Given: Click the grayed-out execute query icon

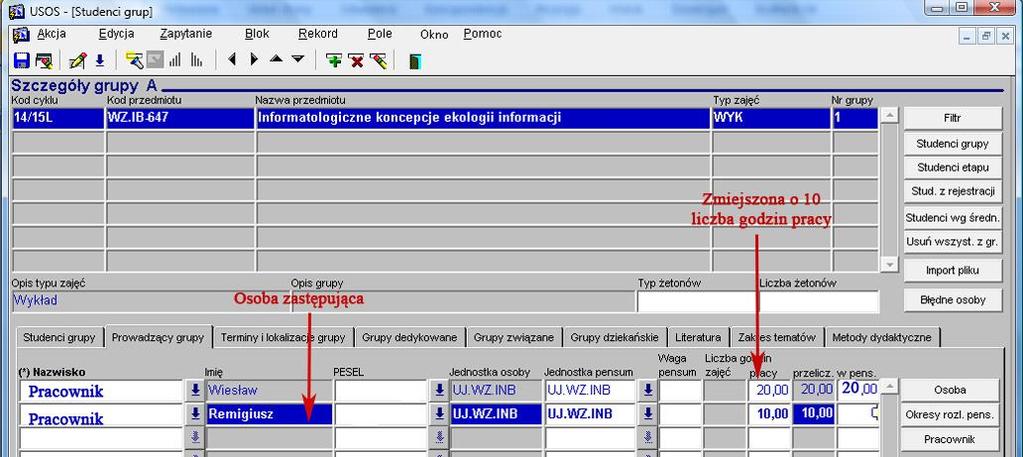Looking at the screenshot, I should (x=155, y=61).
